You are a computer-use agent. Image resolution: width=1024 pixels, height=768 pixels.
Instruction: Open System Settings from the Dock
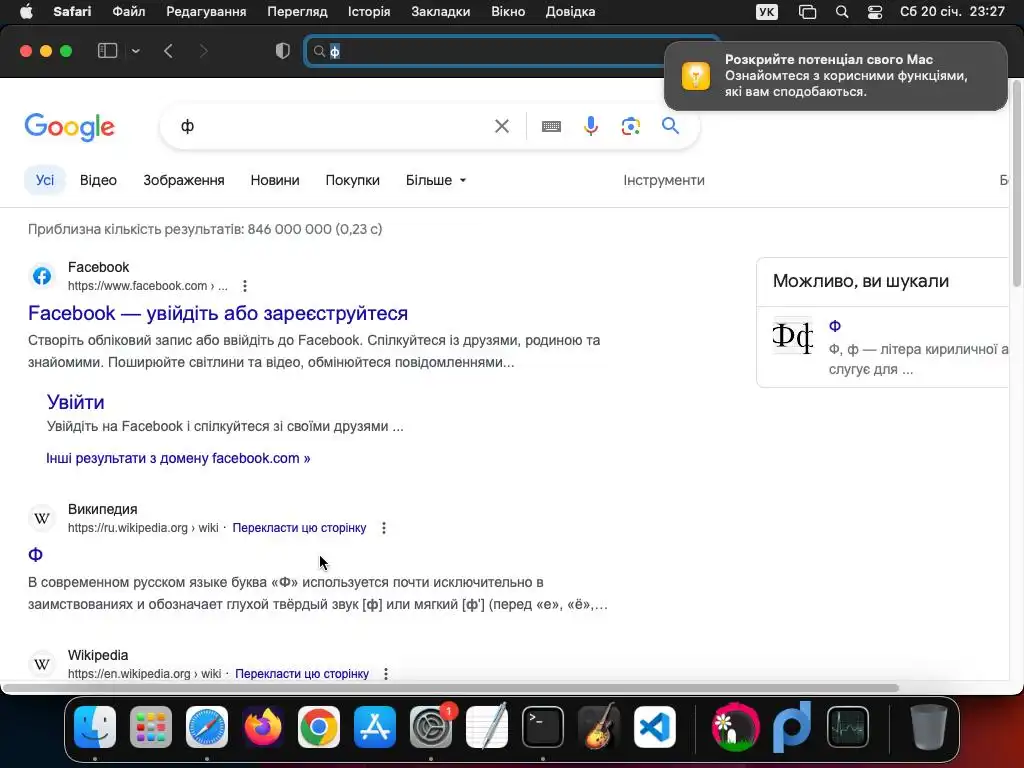coord(431,727)
